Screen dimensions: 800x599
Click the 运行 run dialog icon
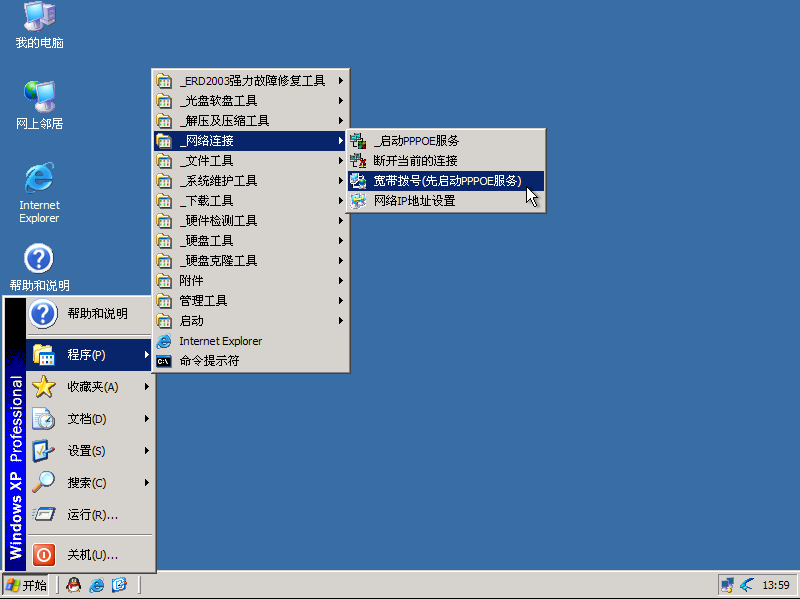click(x=44, y=514)
